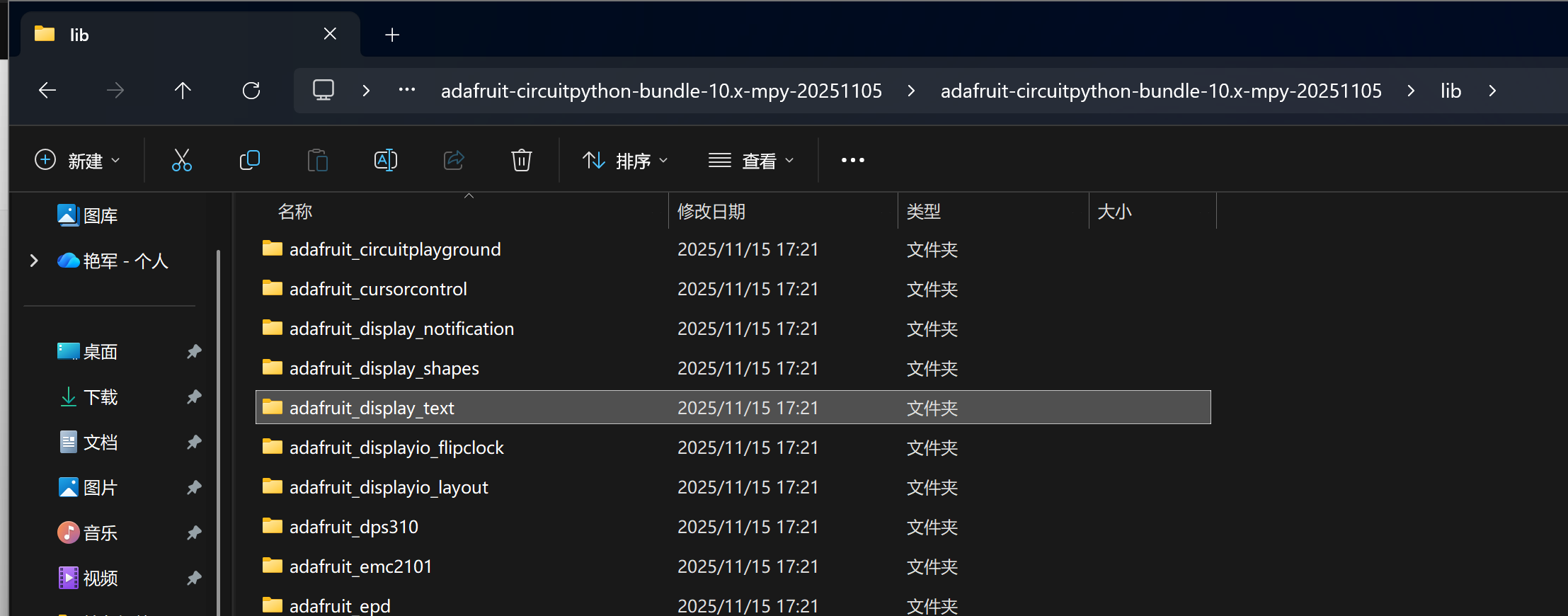Click the Refresh button
Screen dimensions: 1568x616
click(x=251, y=91)
